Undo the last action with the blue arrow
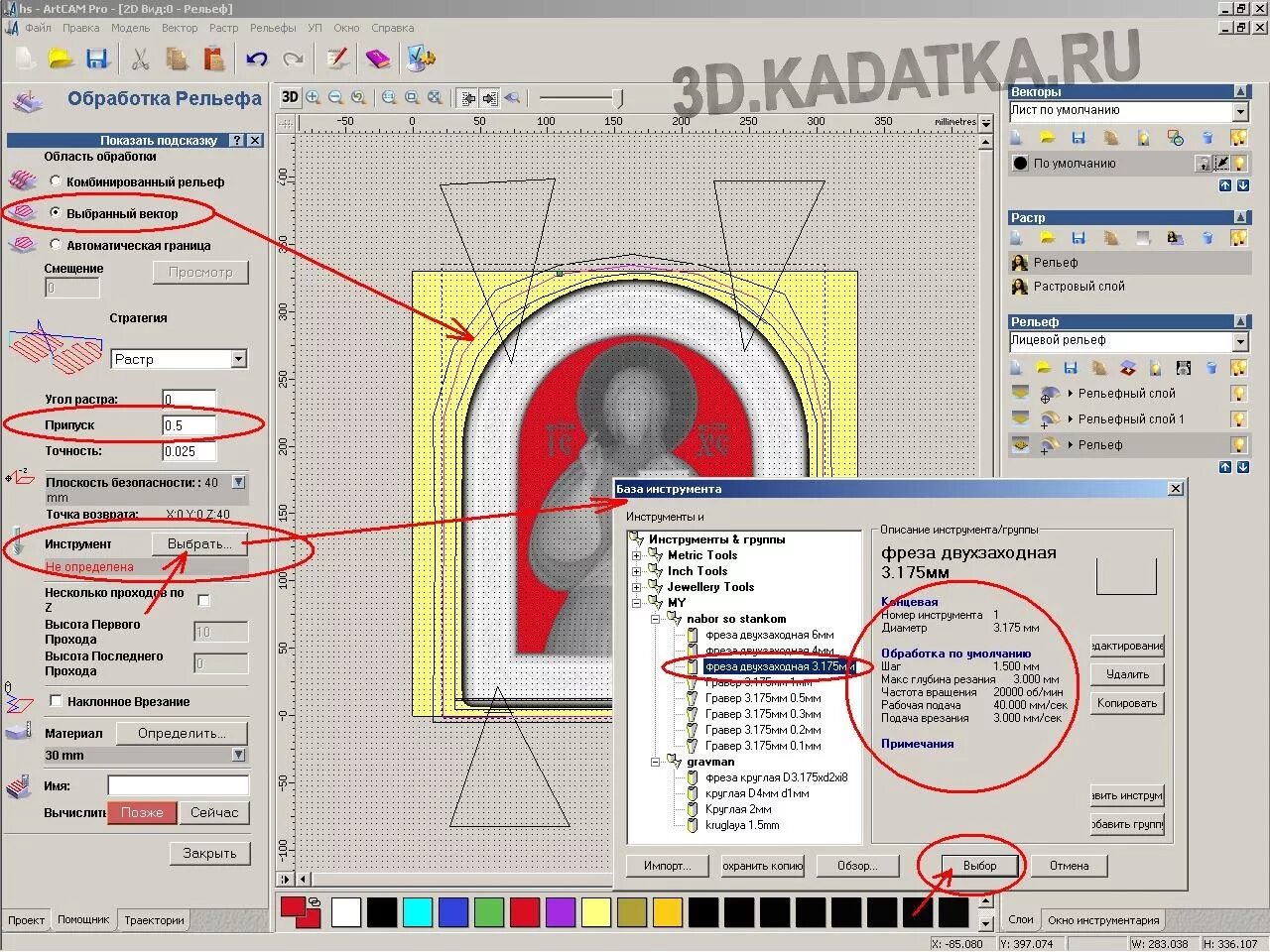This screenshot has height=952, width=1270. pos(257,59)
